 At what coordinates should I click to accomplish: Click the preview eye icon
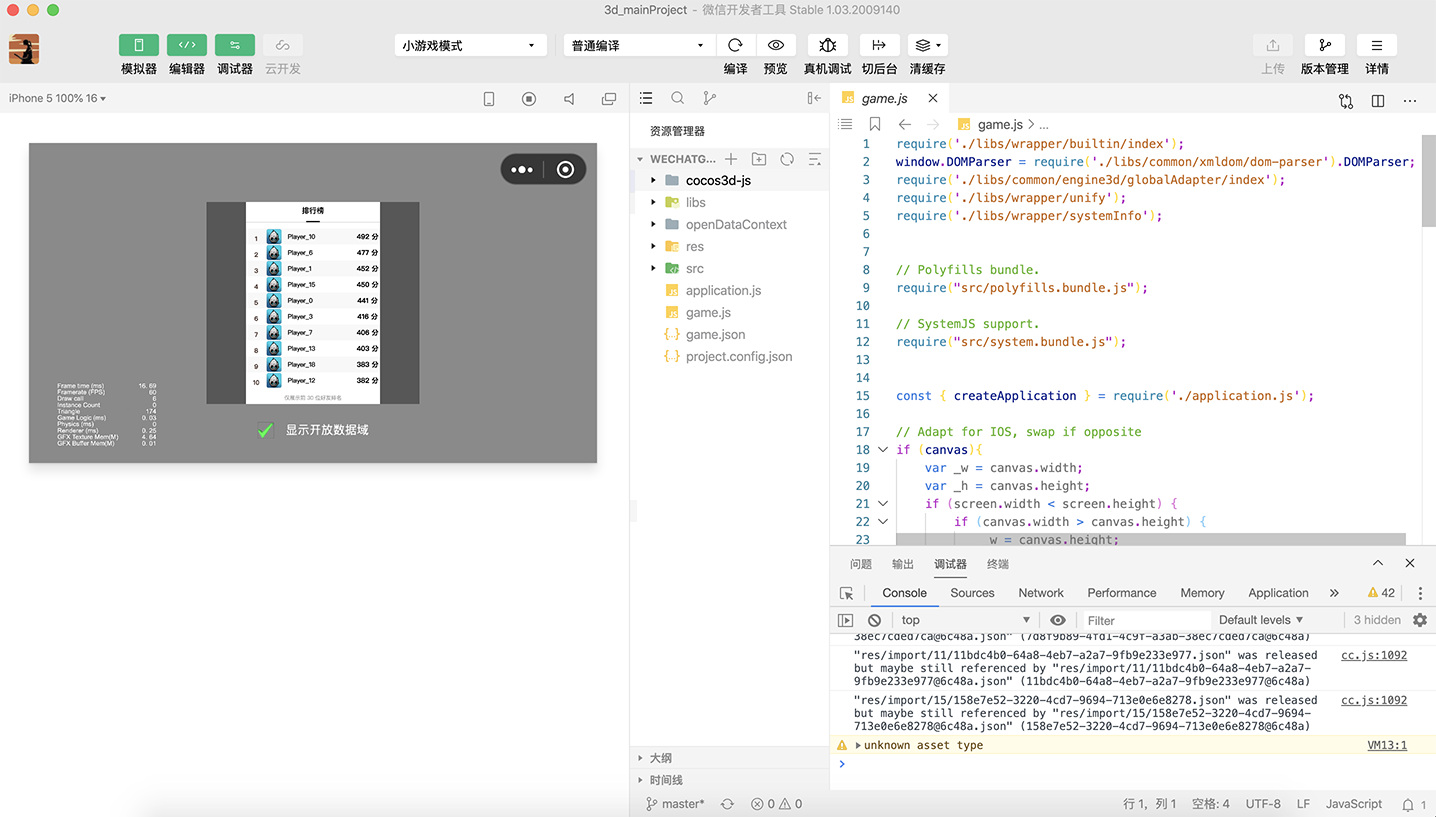[775, 45]
